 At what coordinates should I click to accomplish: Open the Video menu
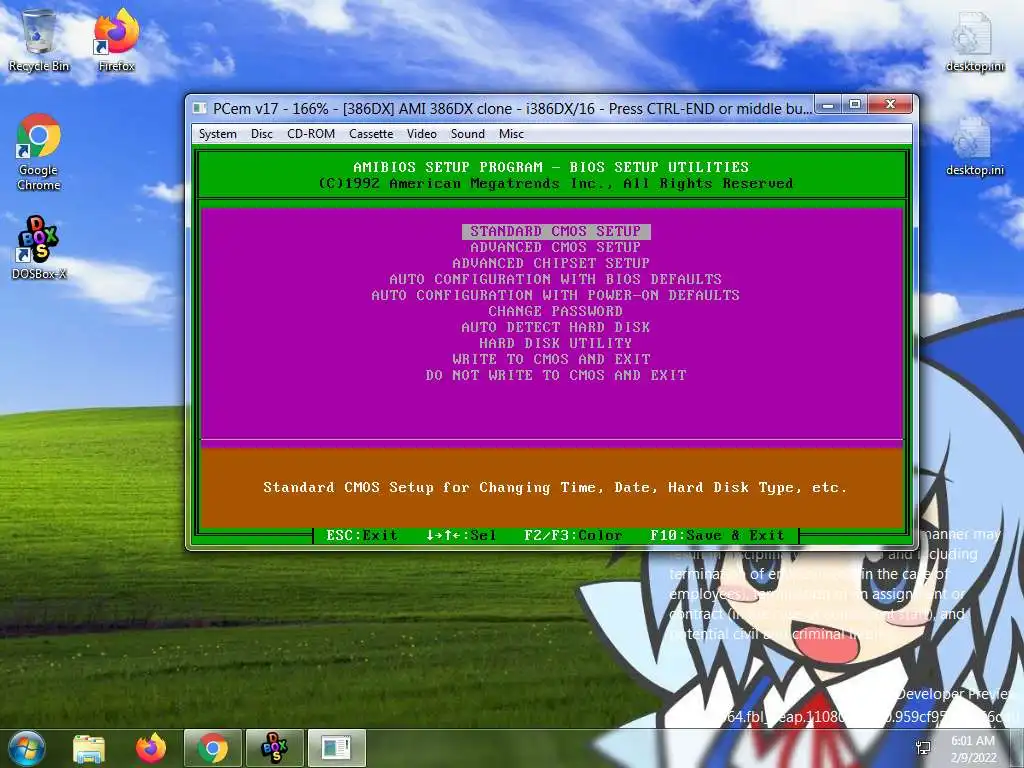[422, 134]
